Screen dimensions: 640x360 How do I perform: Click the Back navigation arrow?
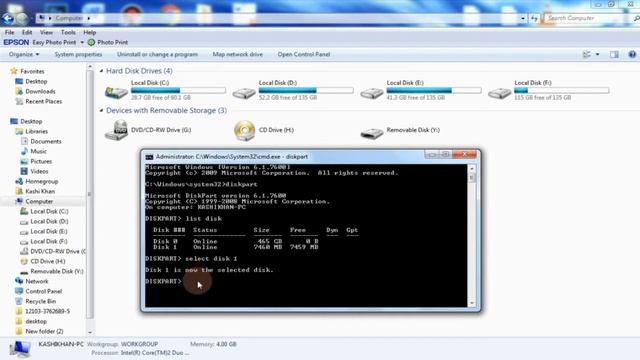pos(8,18)
